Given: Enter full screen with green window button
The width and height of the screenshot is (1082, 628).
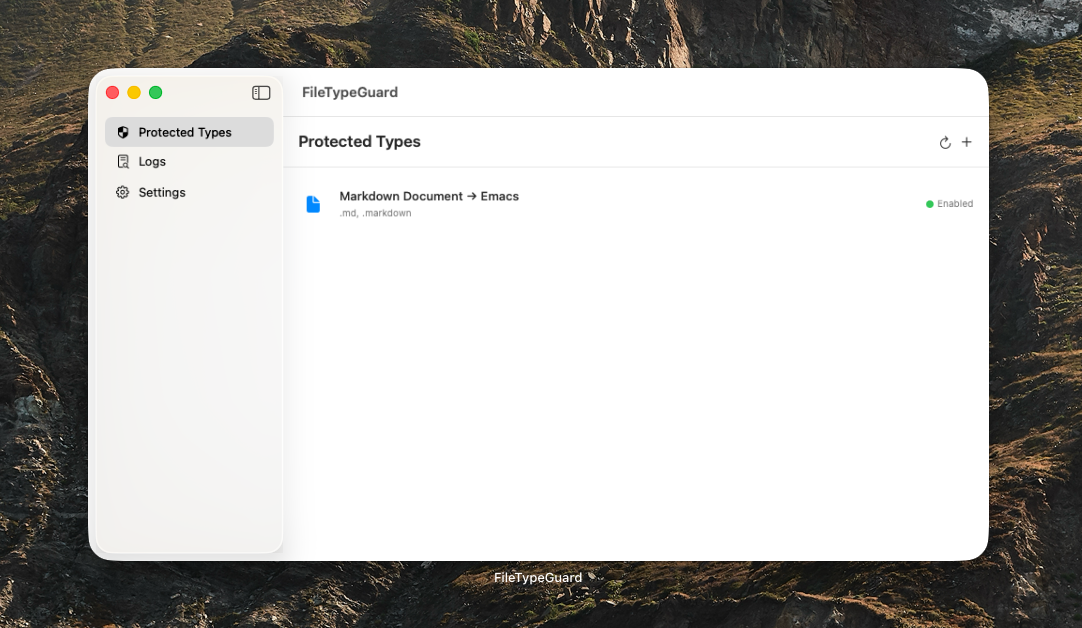Looking at the screenshot, I should tap(156, 93).
